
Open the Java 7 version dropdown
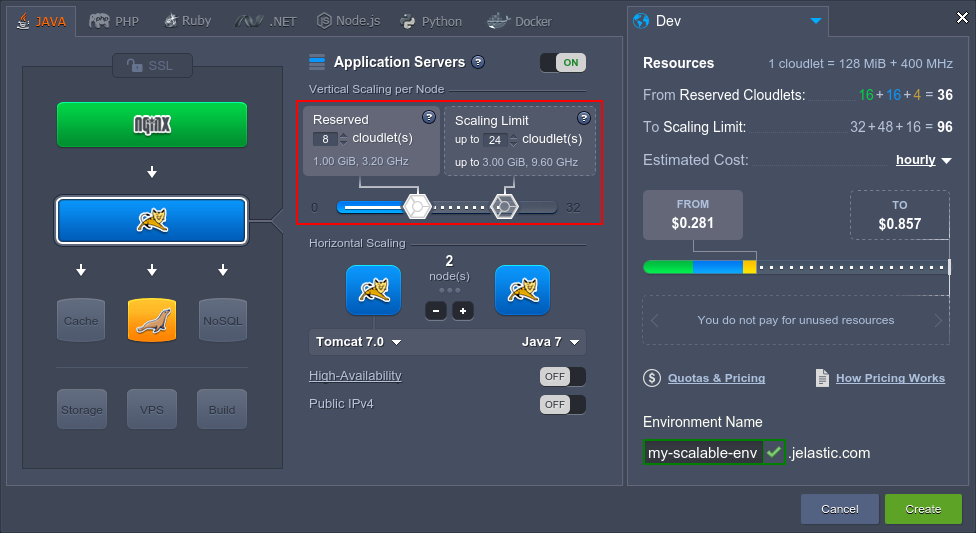(550, 342)
